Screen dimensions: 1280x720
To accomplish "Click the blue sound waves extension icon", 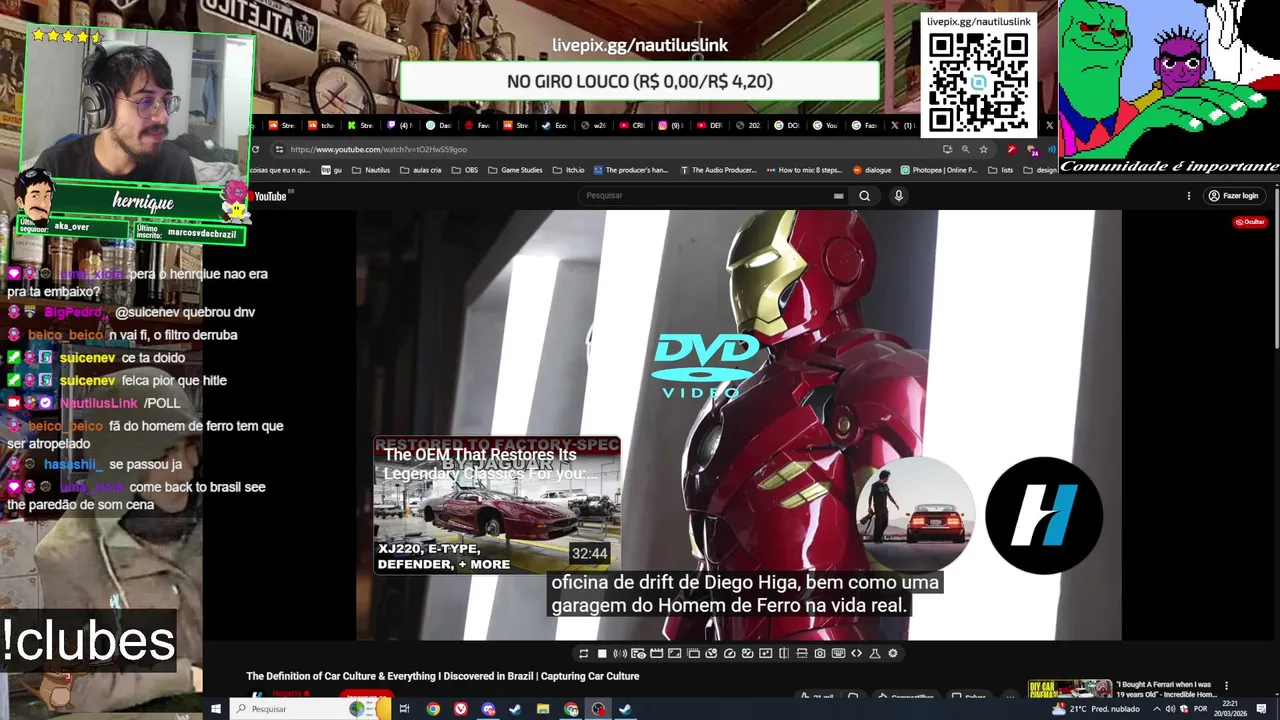I will [x=1051, y=150].
